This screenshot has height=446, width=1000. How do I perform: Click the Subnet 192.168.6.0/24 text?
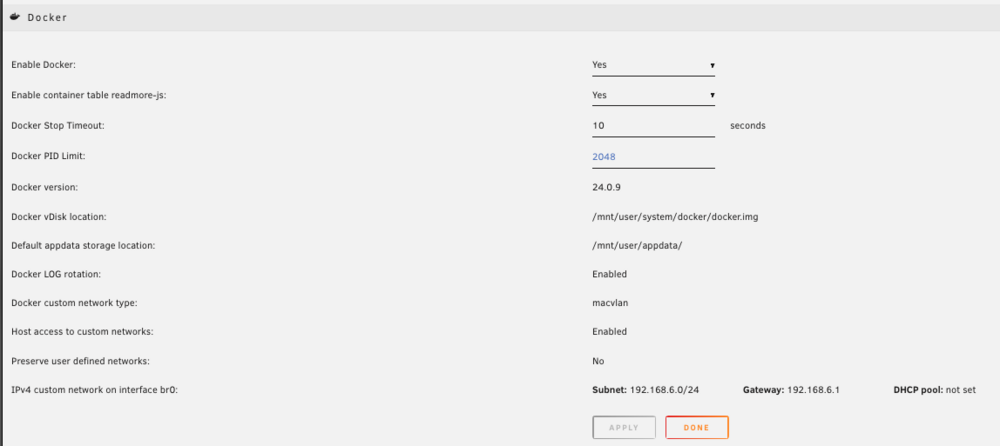pos(646,390)
